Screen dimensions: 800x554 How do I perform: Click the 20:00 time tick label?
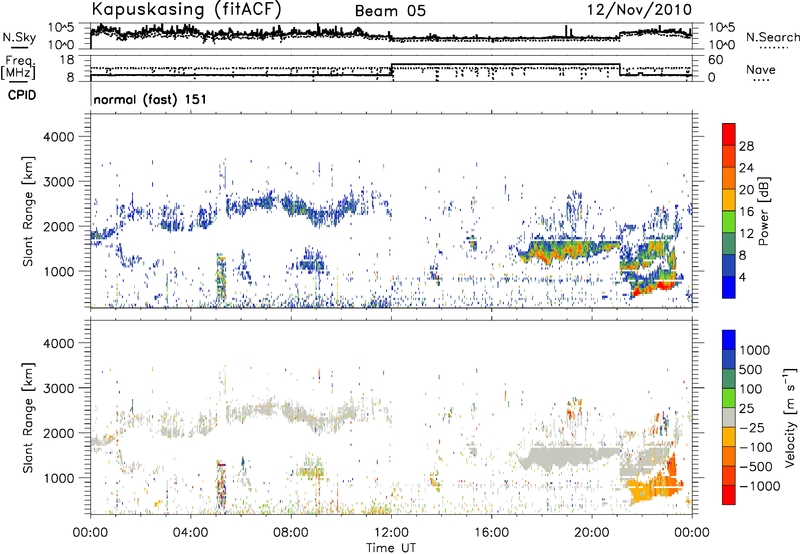coord(592,533)
